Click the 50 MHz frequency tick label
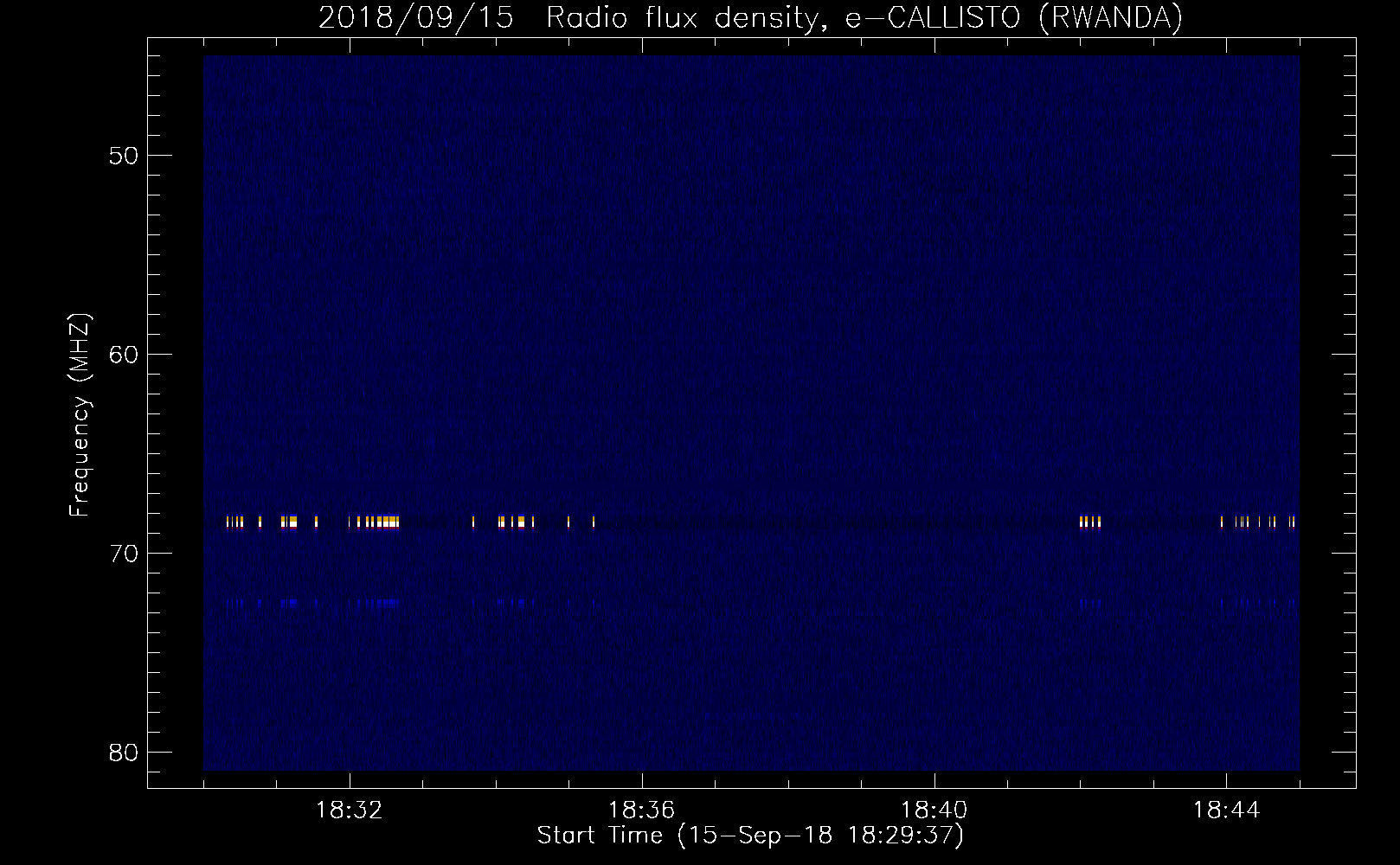This screenshot has height=865, width=1400. tap(124, 156)
